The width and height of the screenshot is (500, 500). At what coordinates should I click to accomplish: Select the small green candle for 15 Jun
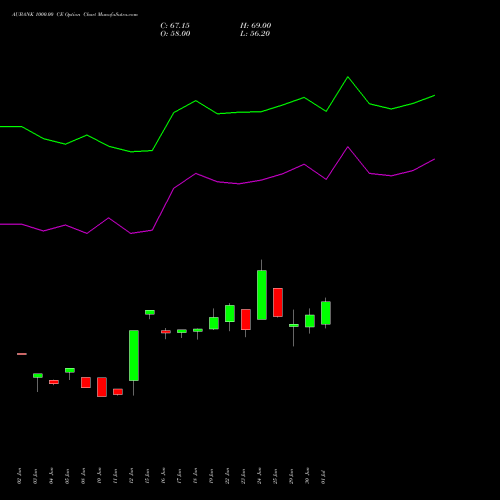150,312
